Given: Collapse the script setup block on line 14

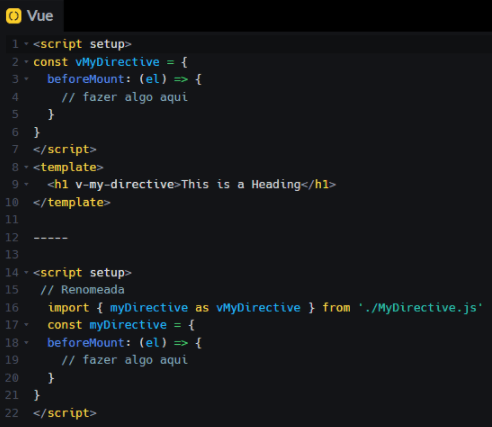Looking at the screenshot, I should pyautogui.click(x=26, y=272).
